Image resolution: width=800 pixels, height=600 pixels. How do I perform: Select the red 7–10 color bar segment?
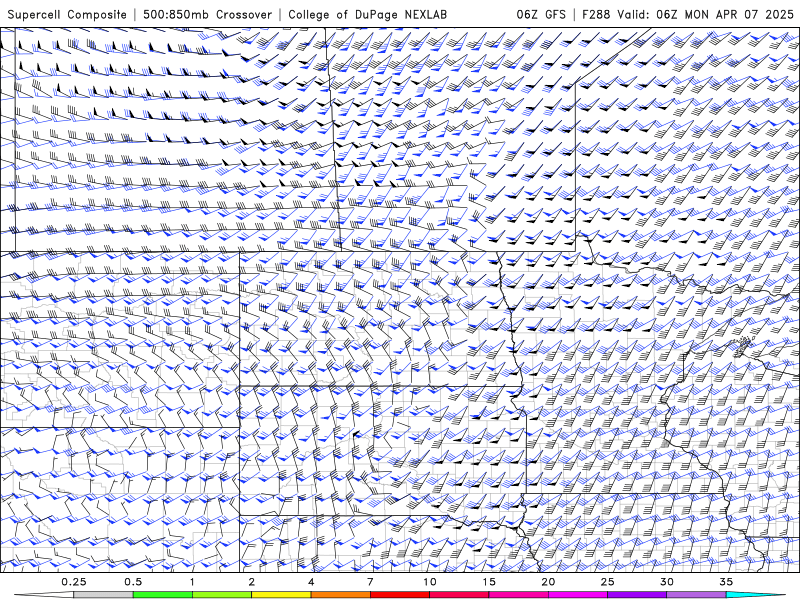(399, 595)
